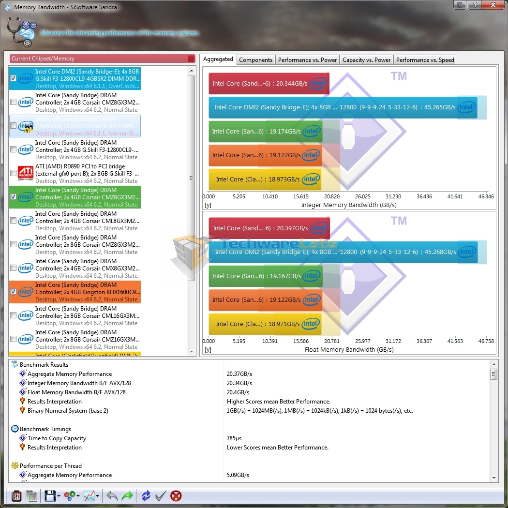
Task: Select 'Higher Scores mean Better Performance' text
Action: coord(278,401)
